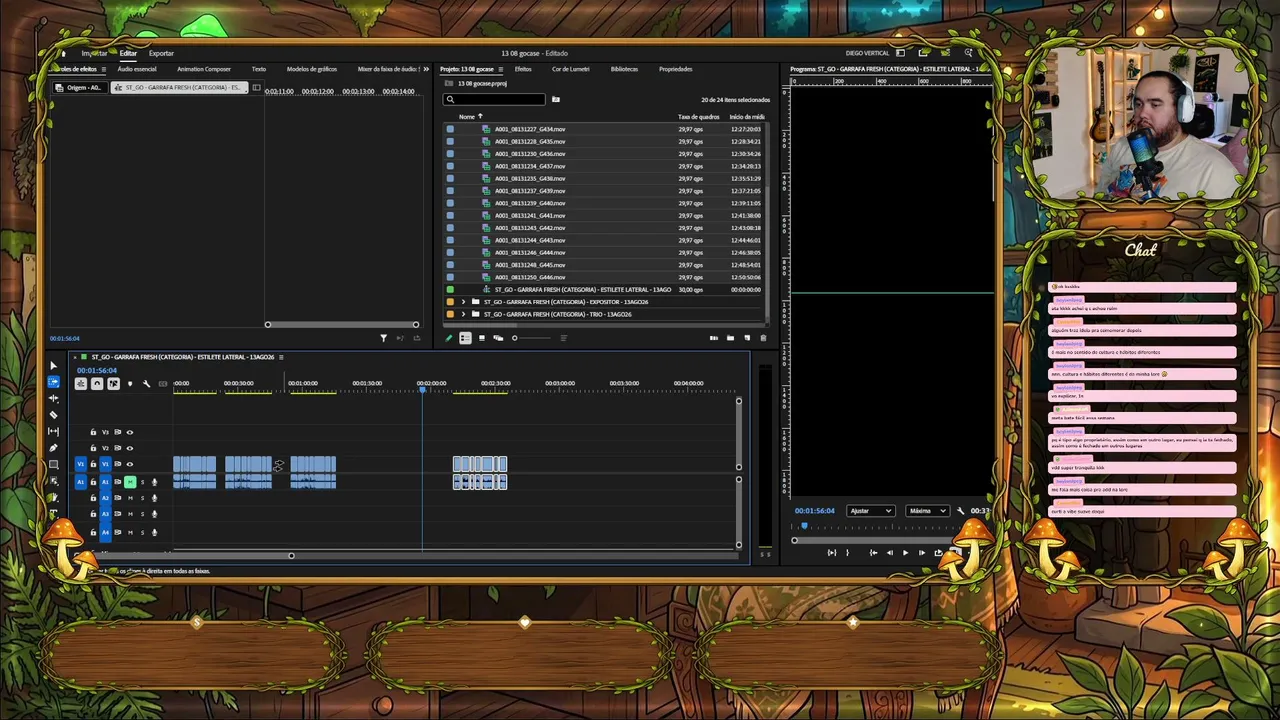The height and width of the screenshot is (720, 1280).
Task: Click New Item icon in Project panel
Action: [x=747, y=338]
